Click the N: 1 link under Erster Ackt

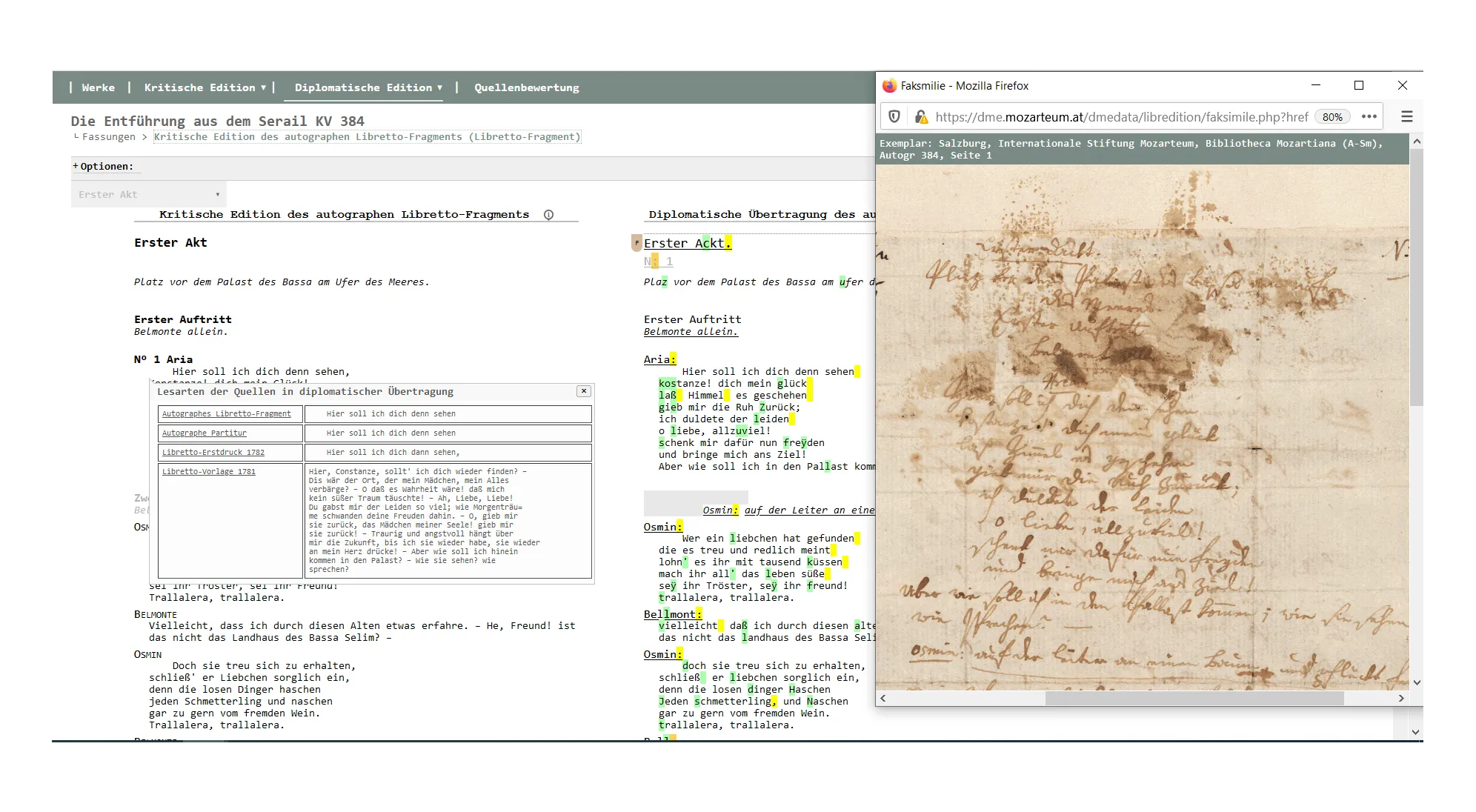click(658, 262)
